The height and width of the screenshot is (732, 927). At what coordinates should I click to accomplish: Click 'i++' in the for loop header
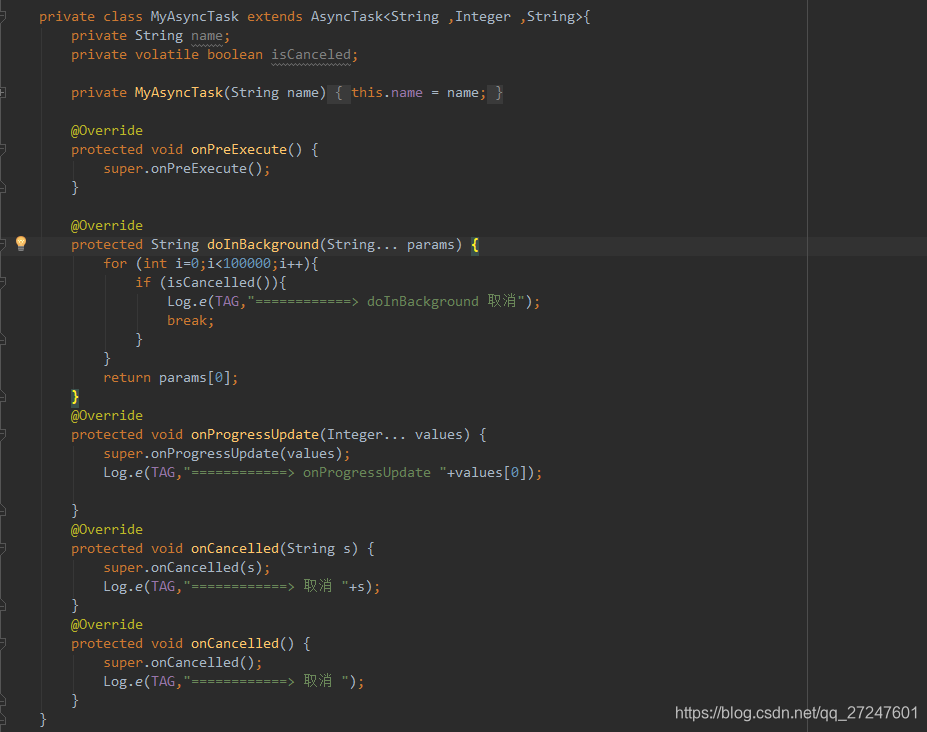[291, 264]
